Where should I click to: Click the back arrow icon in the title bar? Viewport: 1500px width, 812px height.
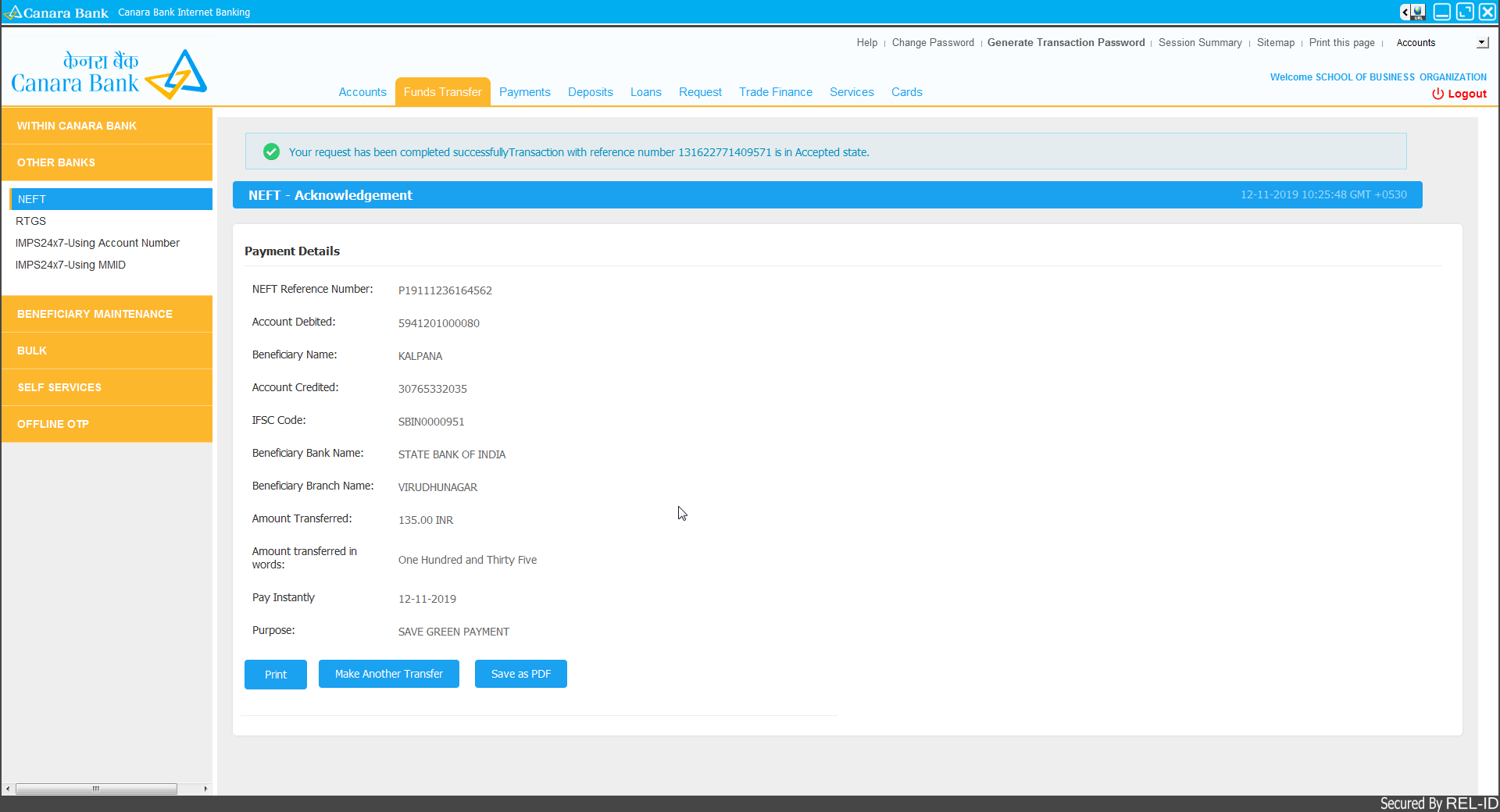click(1405, 12)
